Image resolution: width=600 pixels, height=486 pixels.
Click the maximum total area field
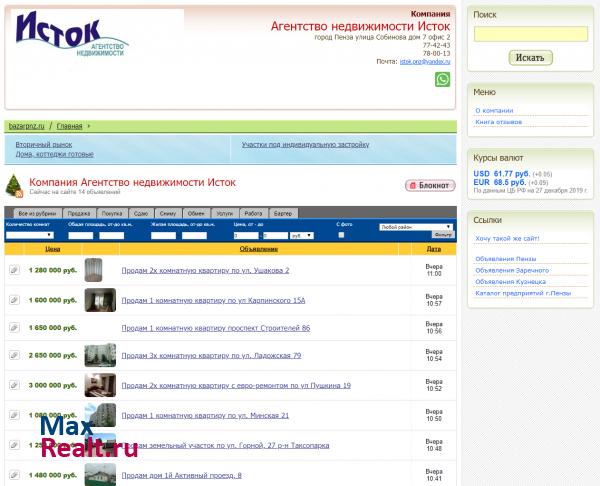coord(112,235)
